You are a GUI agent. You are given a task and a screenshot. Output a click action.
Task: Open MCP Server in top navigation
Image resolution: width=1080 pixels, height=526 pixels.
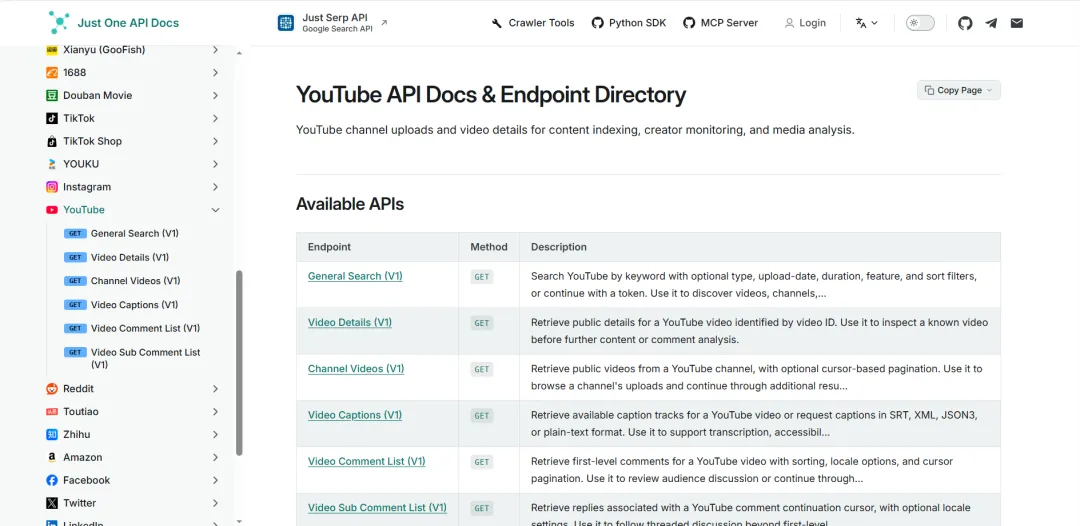tap(720, 23)
